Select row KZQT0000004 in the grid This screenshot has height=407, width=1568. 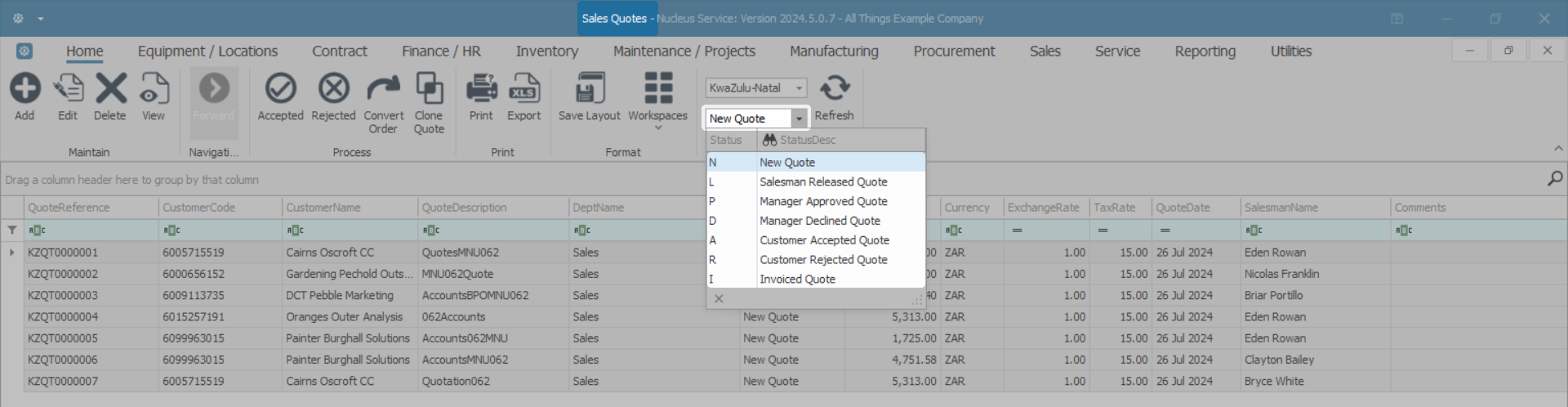63,317
